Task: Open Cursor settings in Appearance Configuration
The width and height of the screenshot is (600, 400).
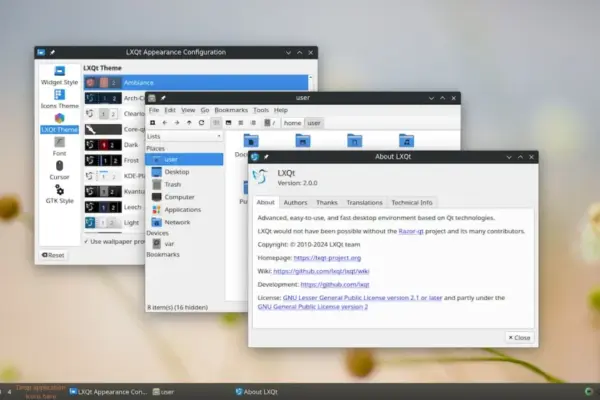Action: pos(59,170)
